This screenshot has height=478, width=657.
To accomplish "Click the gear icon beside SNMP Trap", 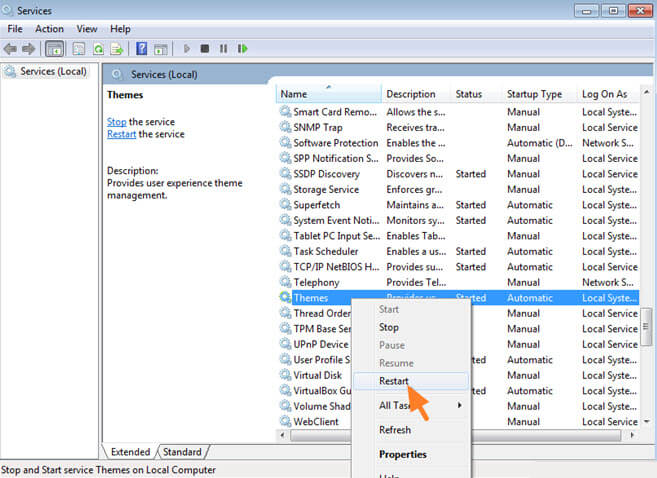I will pos(285,127).
